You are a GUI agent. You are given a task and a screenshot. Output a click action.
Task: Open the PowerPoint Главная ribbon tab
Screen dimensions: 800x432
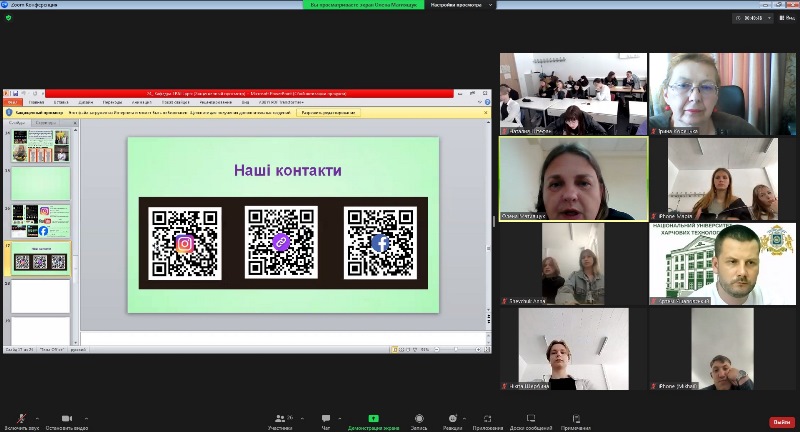coord(36,102)
